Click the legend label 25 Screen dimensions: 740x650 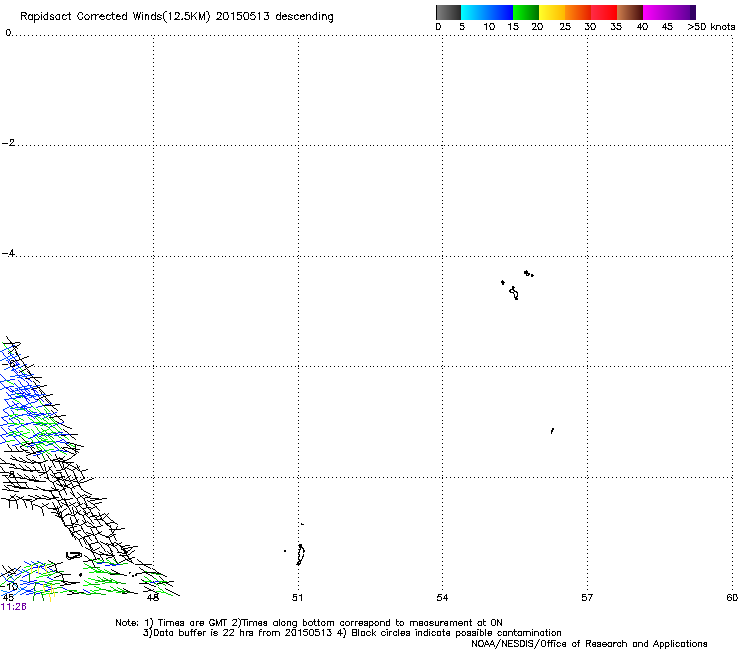[565, 27]
